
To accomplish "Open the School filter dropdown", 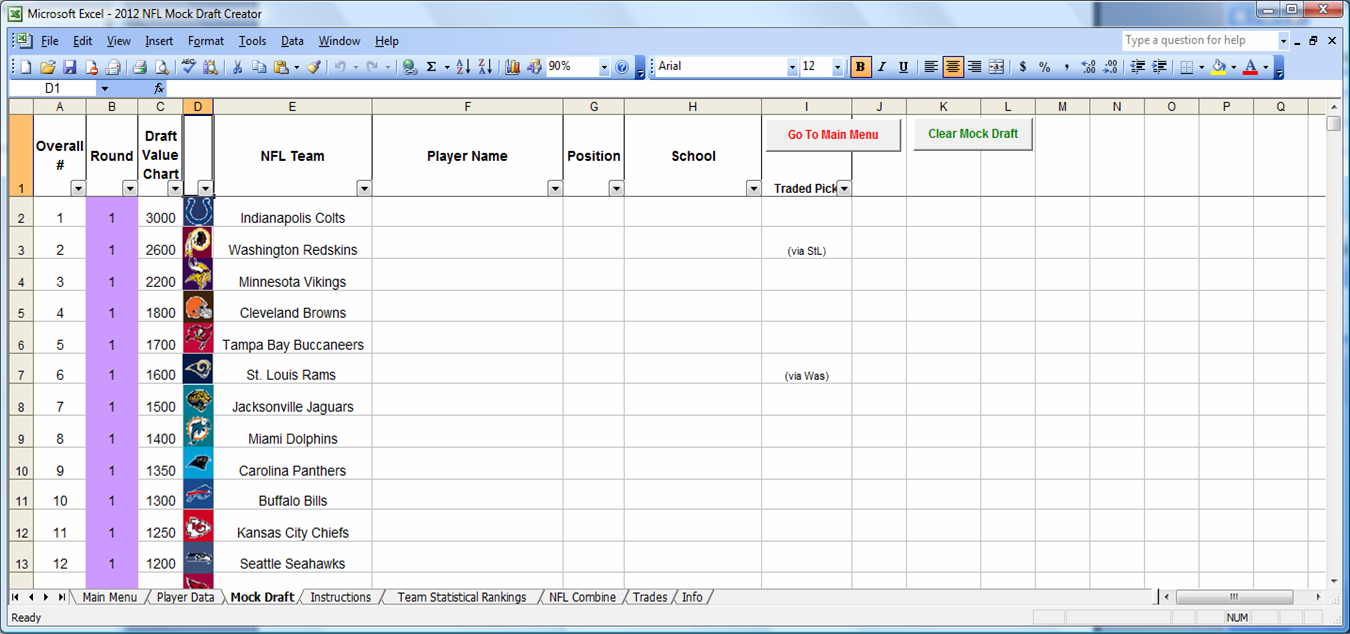I will pos(753,188).
